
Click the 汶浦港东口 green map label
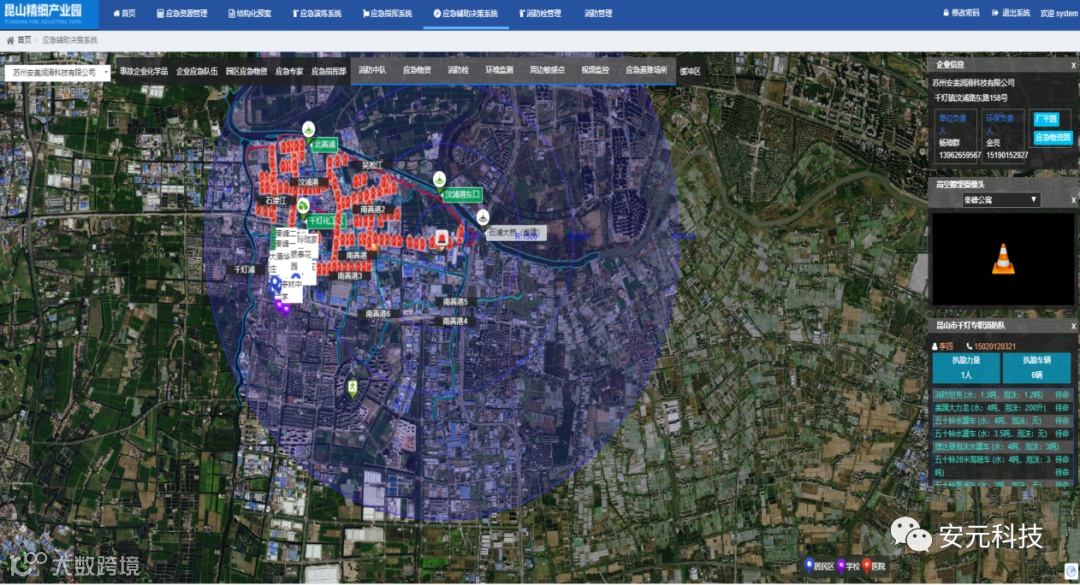pos(461,194)
